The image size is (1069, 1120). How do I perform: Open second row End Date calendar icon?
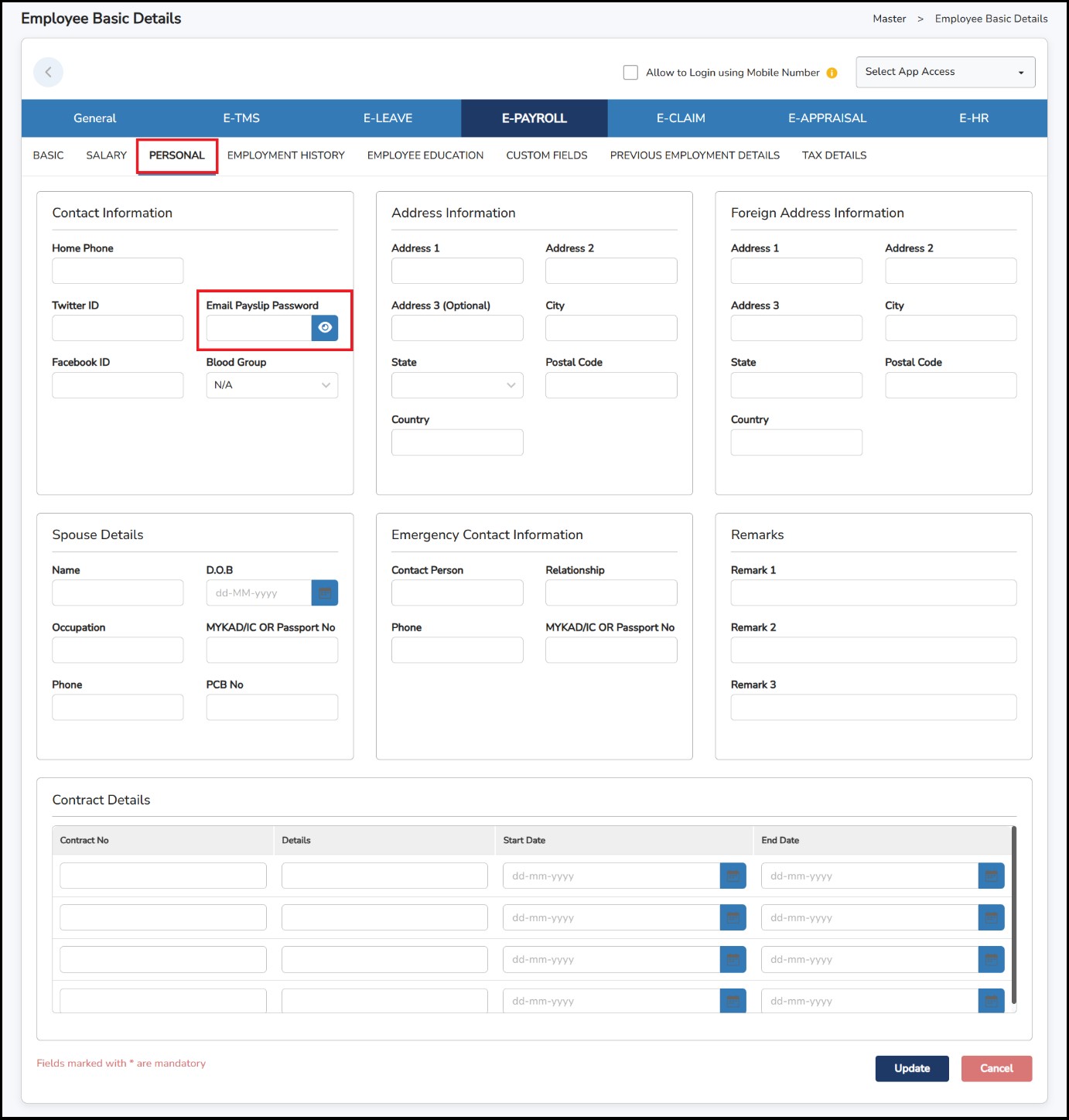click(x=991, y=917)
